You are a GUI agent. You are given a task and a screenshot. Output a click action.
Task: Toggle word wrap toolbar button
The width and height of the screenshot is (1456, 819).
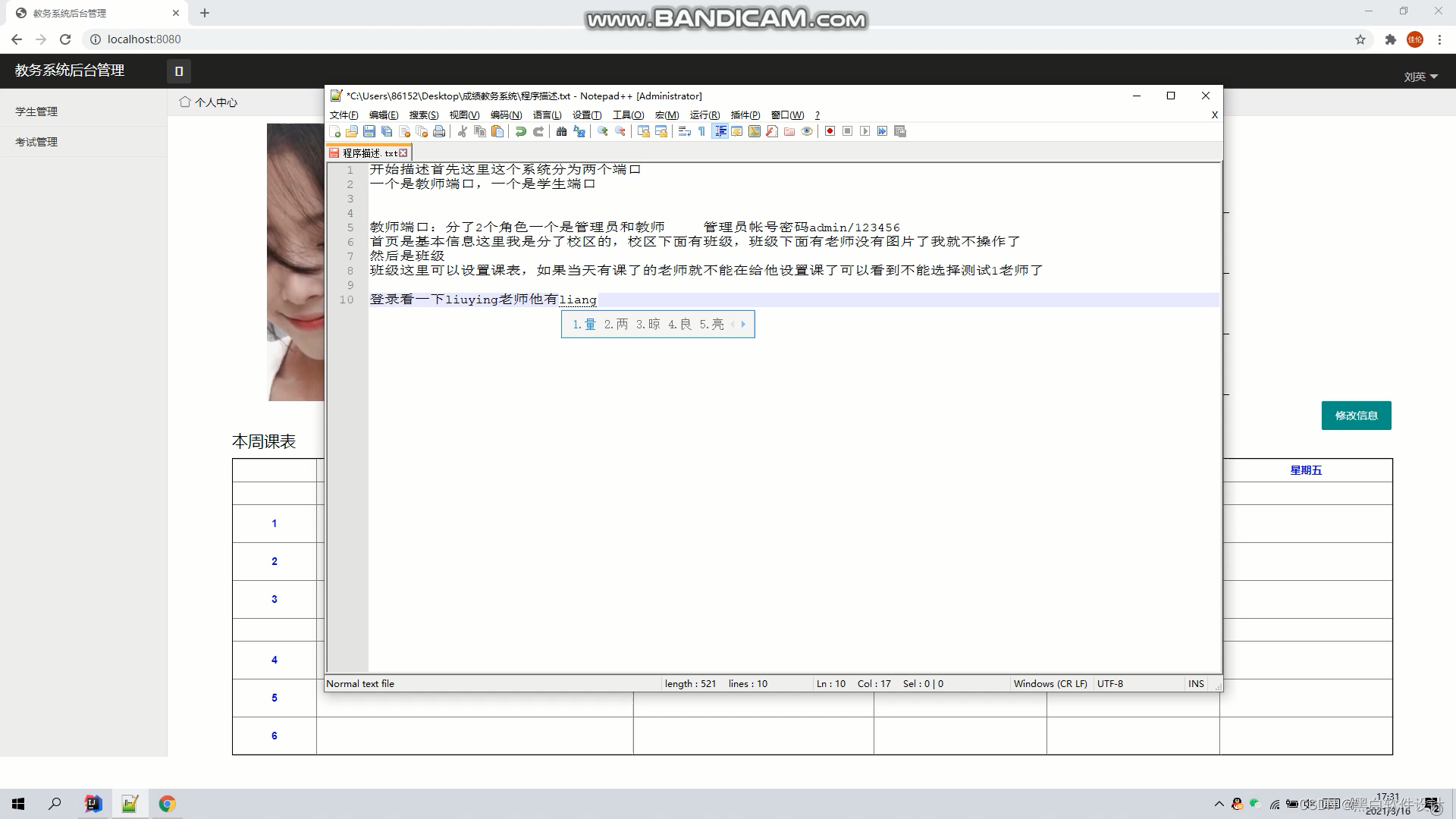pos(684,131)
